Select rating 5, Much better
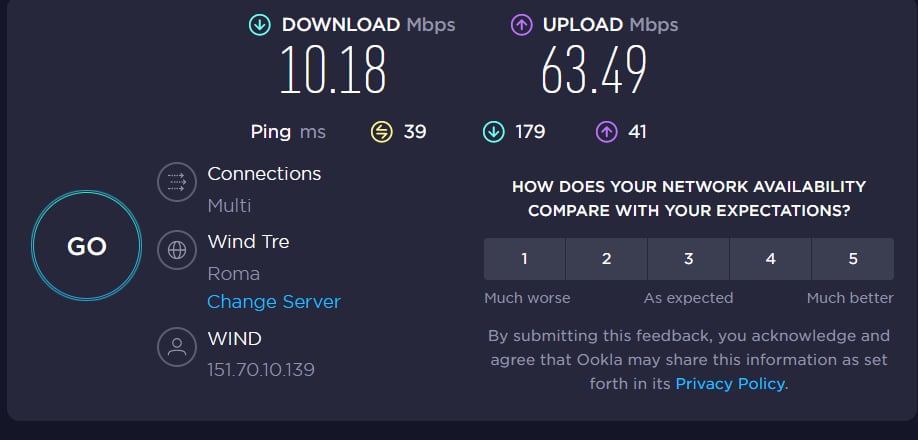Image resolution: width=918 pixels, height=440 pixels. 853,259
